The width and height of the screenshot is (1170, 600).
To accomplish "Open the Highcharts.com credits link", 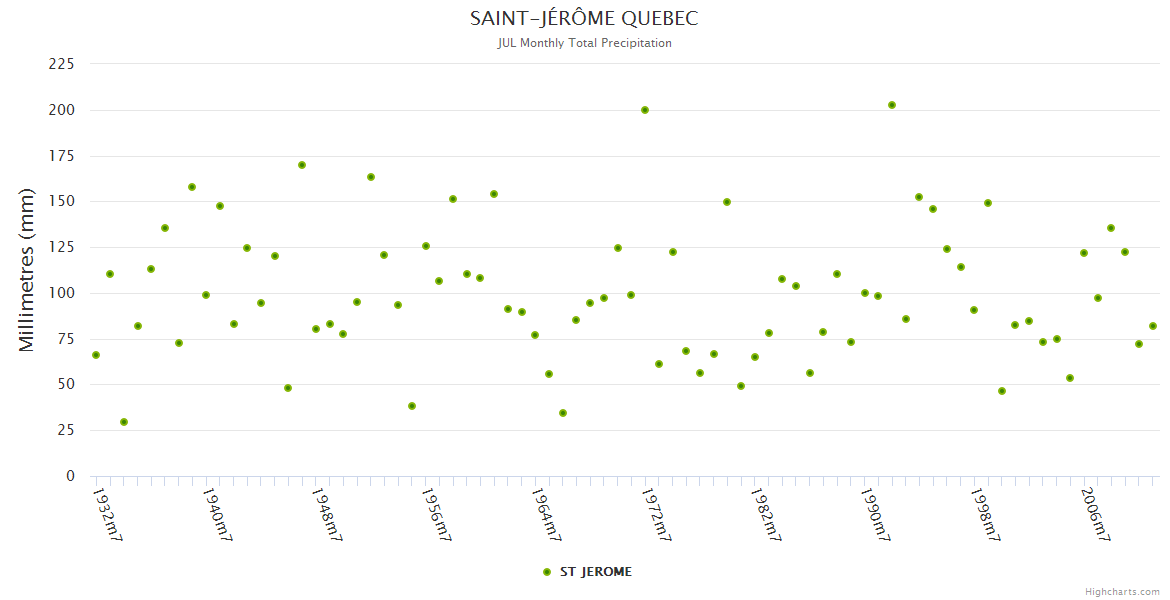I will pos(1122,591).
